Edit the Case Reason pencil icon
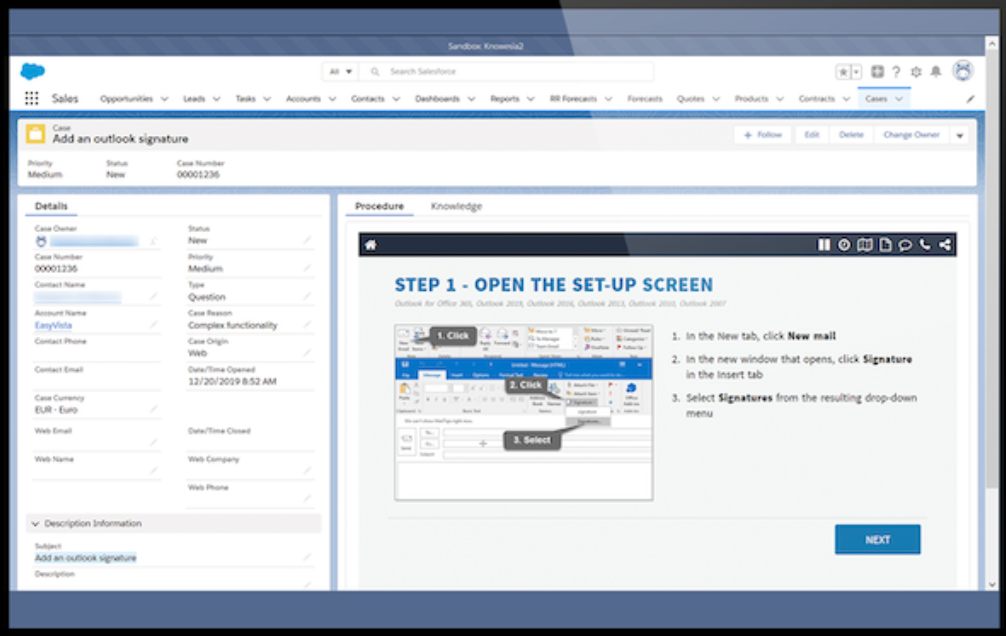Image resolution: width=1006 pixels, height=636 pixels. tap(307, 325)
